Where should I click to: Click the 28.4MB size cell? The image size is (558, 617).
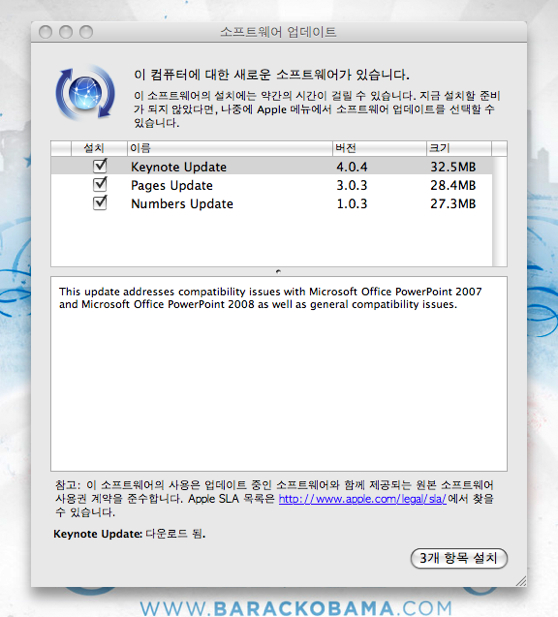pos(453,185)
